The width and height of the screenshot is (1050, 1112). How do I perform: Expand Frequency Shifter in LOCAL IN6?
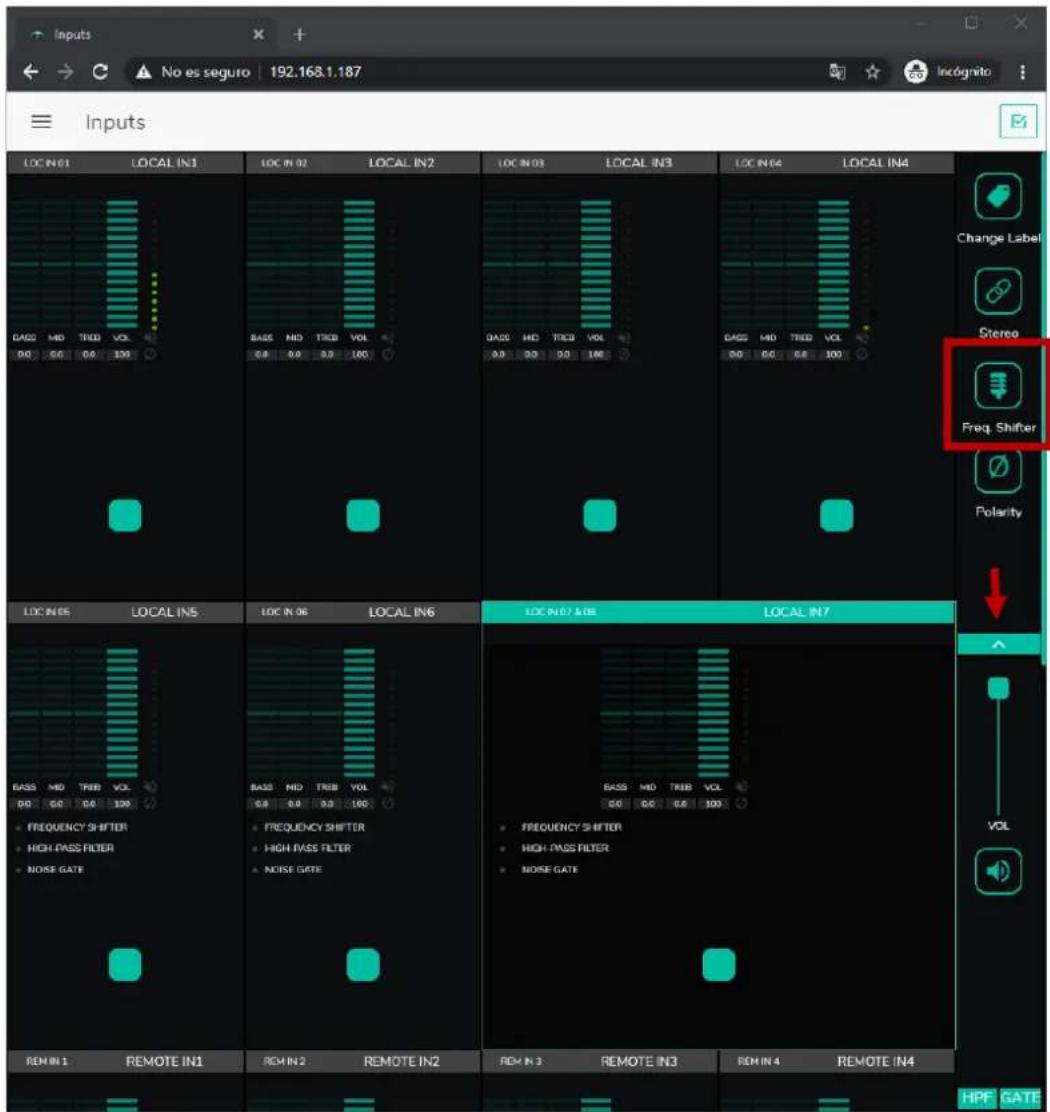click(x=308, y=827)
